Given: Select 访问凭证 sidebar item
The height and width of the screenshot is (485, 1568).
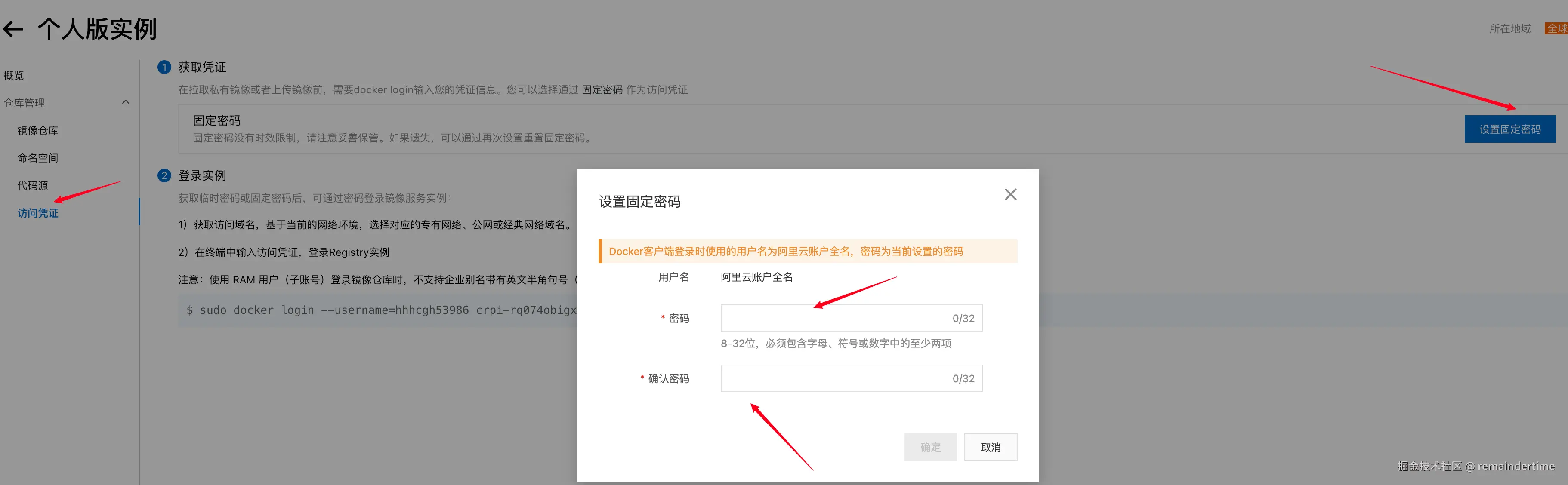Looking at the screenshot, I should [x=38, y=213].
